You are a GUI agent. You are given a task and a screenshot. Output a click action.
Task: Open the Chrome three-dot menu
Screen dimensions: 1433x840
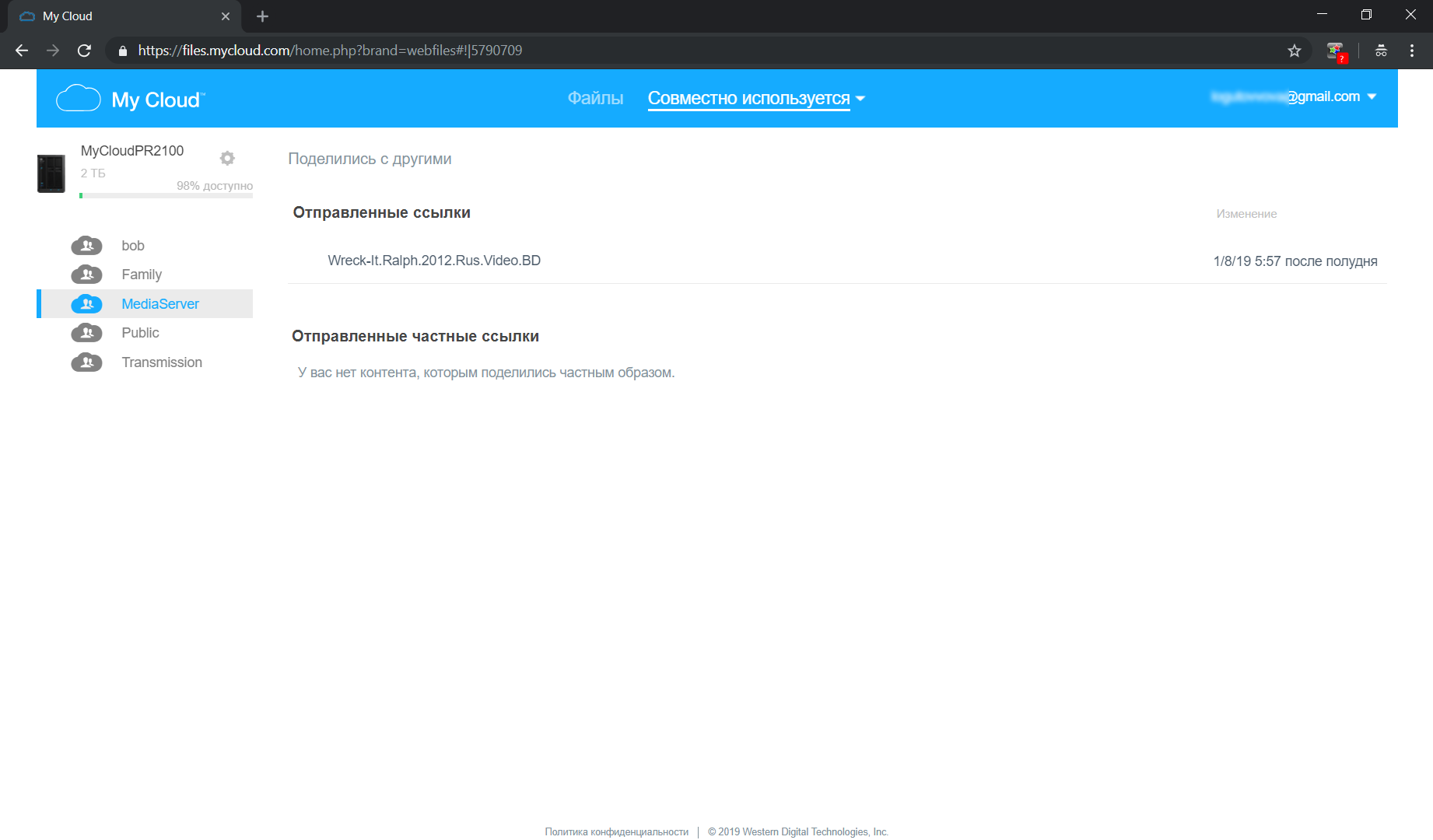pyautogui.click(x=1412, y=51)
